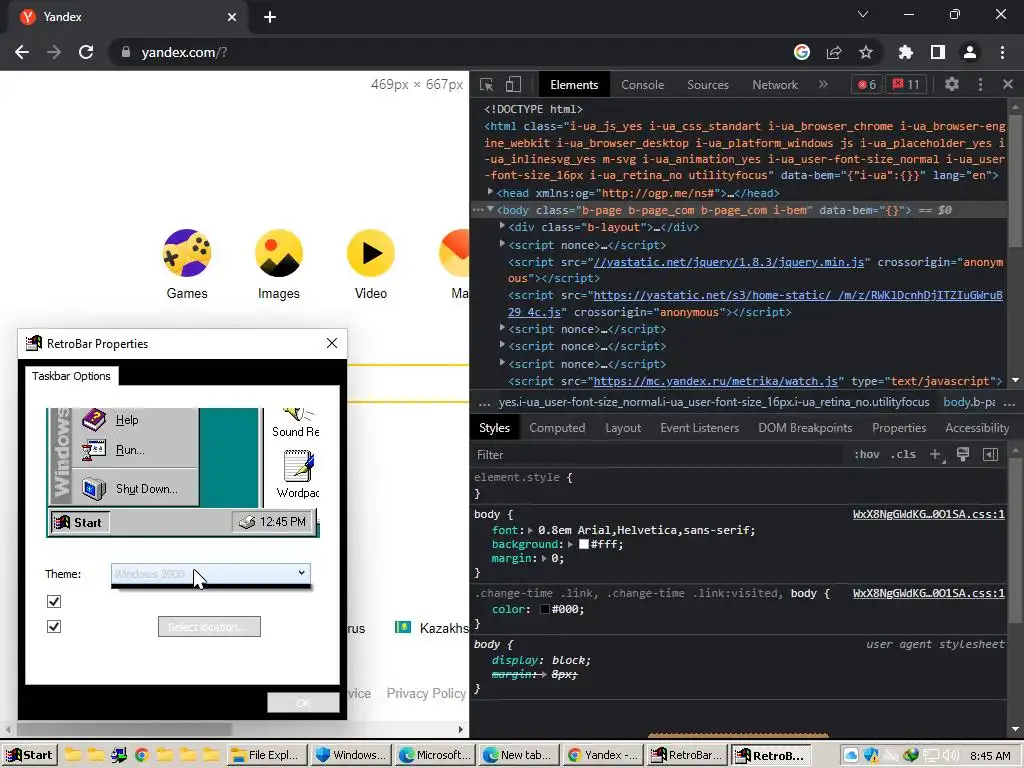Screen dimensions: 1024x768
Task: Click the Privacy Policy link on the Yandex page
Action: (x=426, y=693)
